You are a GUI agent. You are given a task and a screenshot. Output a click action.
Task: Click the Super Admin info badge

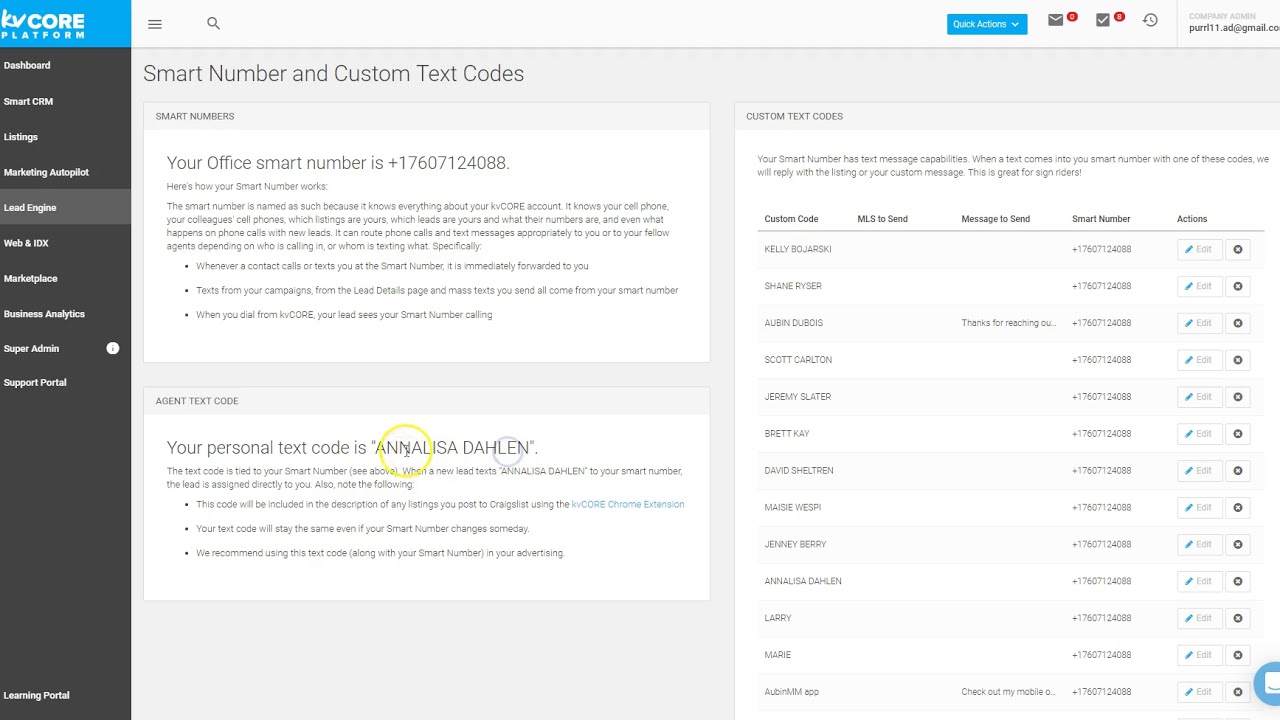113,348
